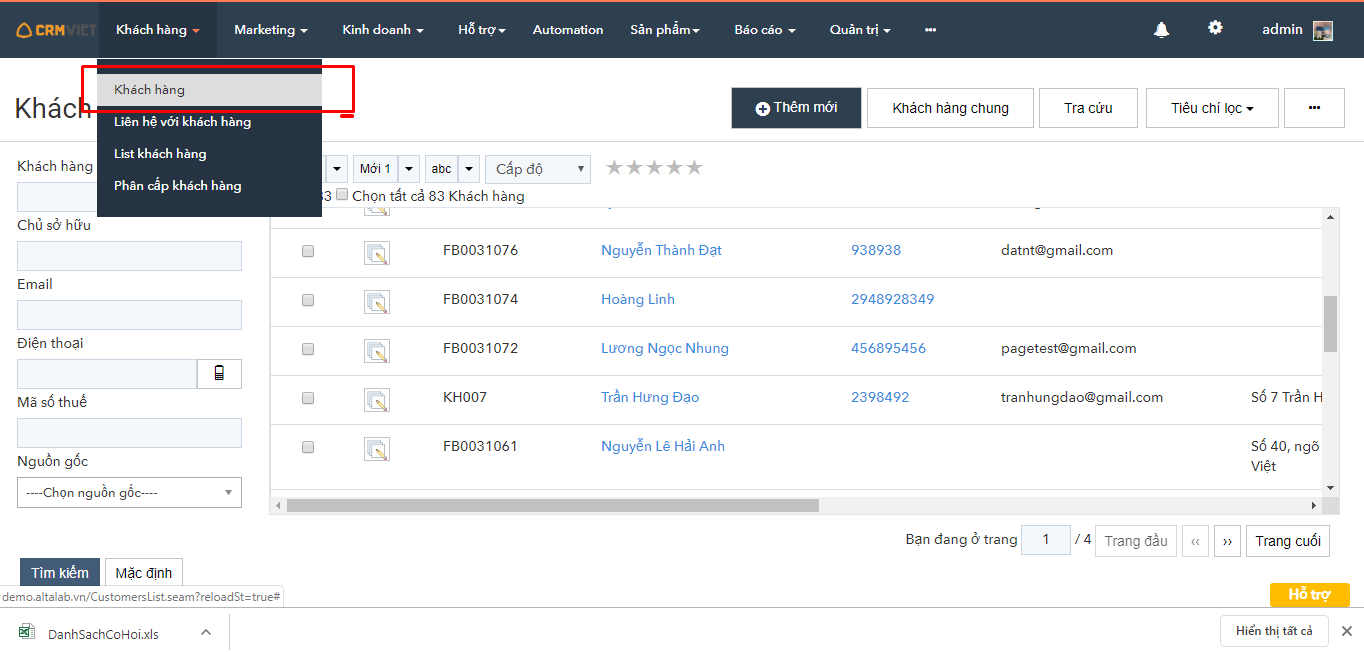Edit record FB0031074 via its edit icon
The height and width of the screenshot is (652, 1364).
[377, 302]
